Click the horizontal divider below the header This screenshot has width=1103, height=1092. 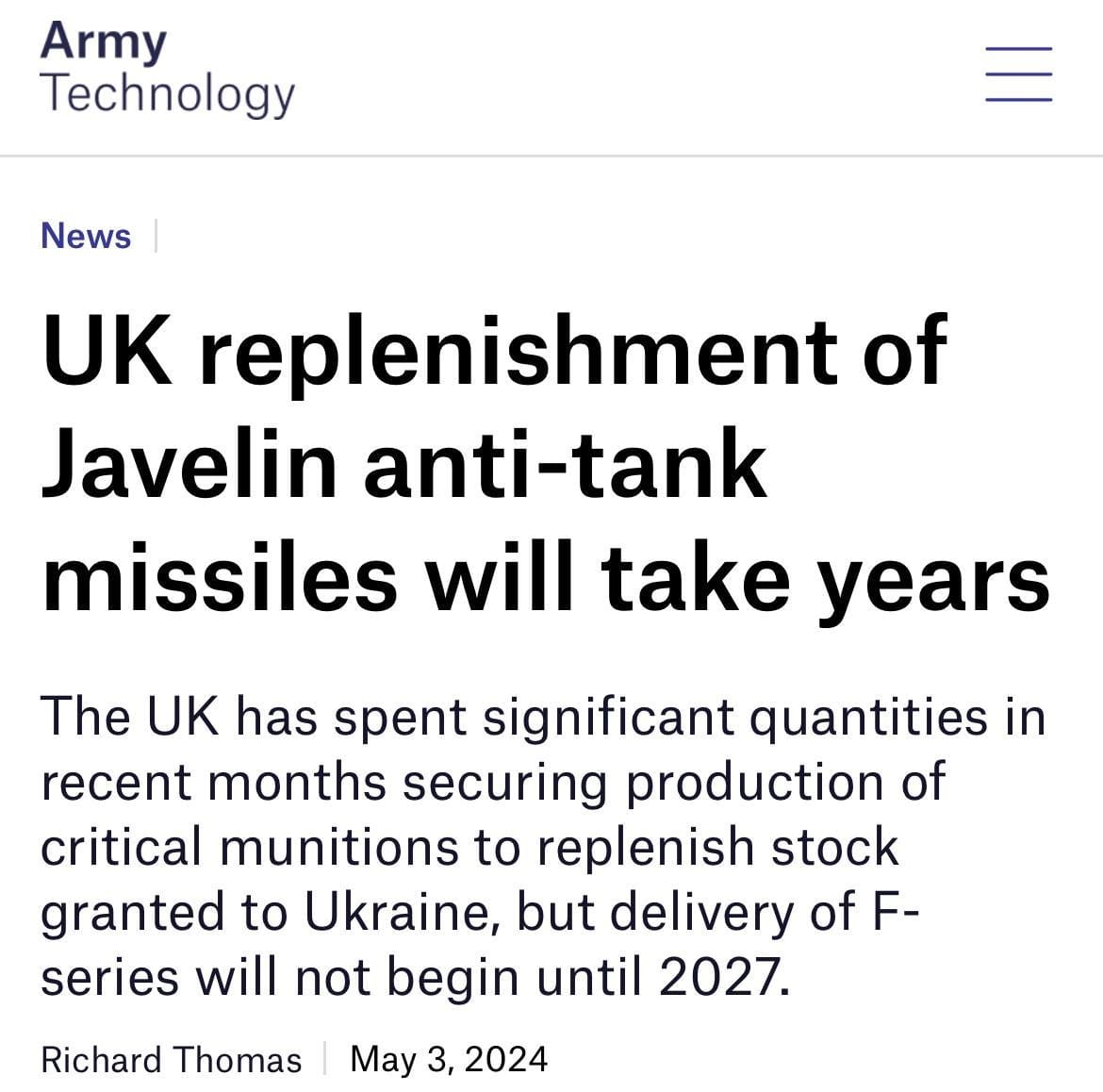click(x=551, y=156)
